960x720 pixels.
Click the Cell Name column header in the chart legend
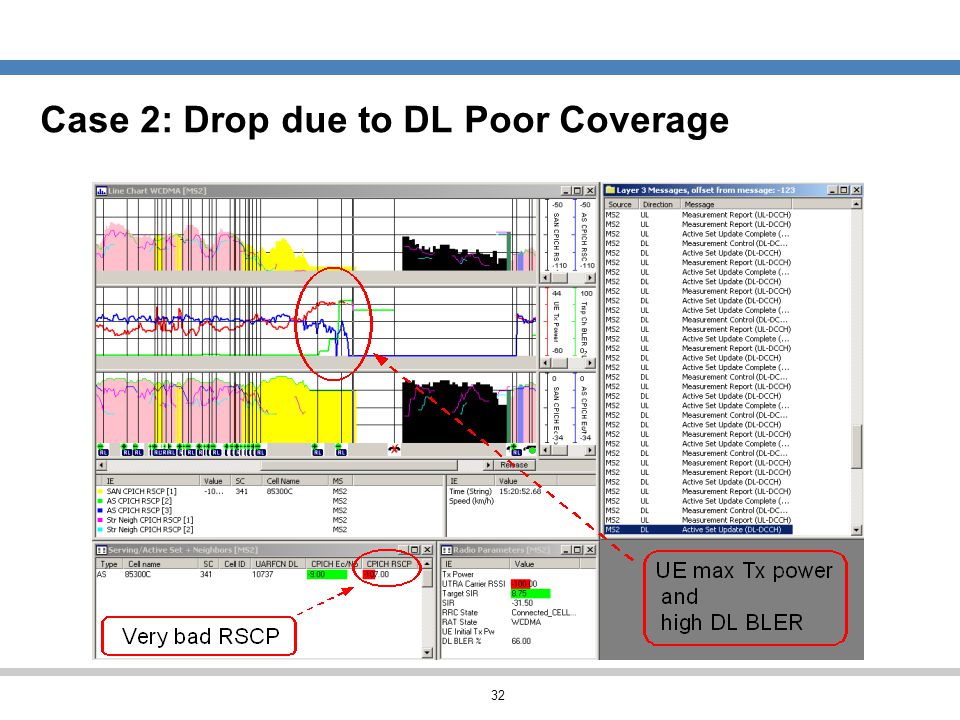click(296, 481)
